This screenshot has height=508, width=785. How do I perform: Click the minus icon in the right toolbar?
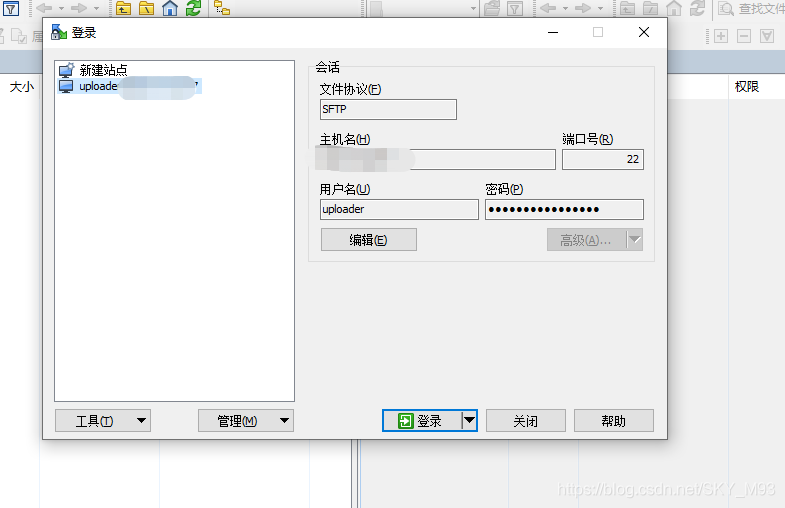[744, 36]
